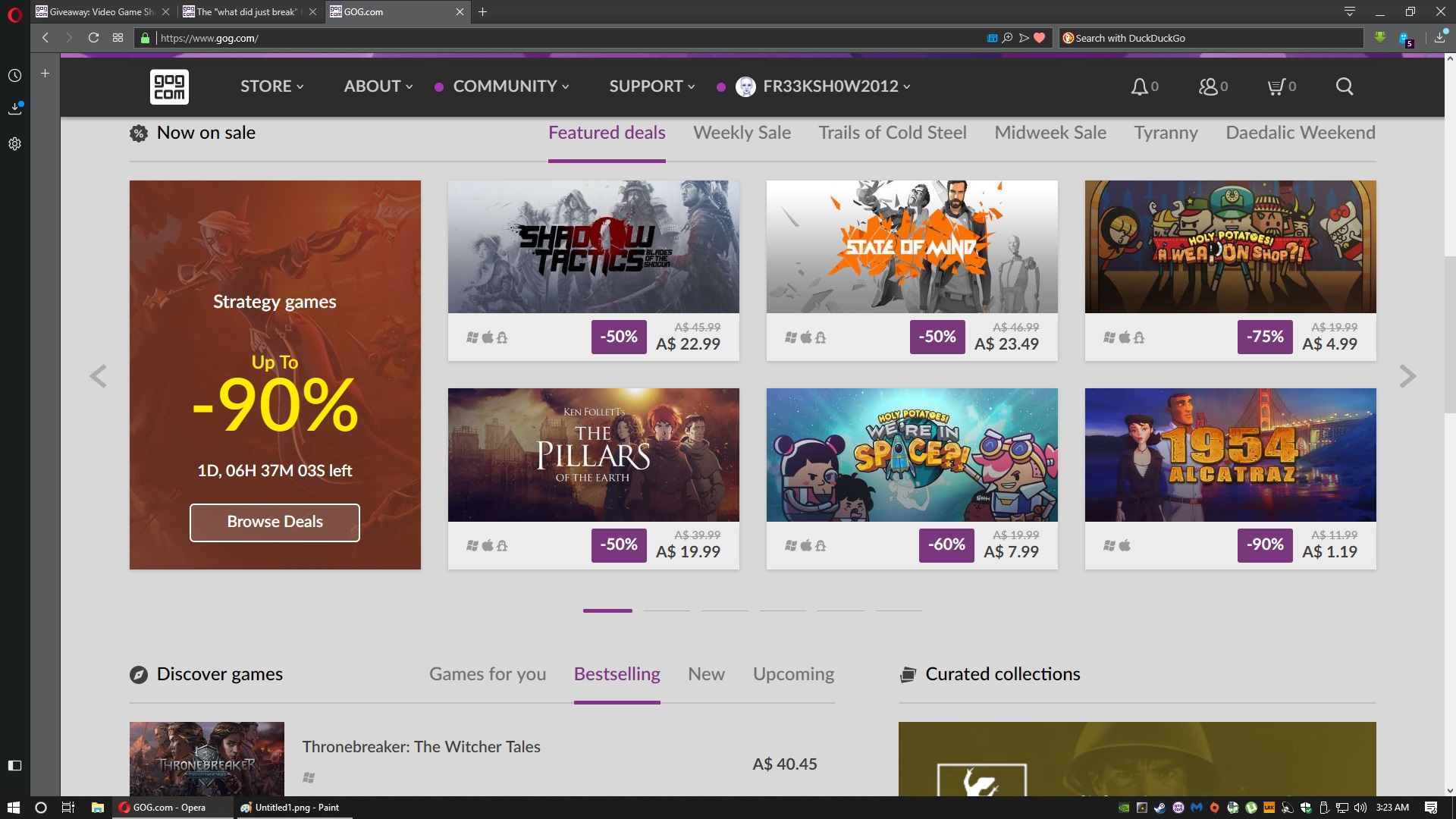Open the shopping cart icon

[x=1276, y=86]
